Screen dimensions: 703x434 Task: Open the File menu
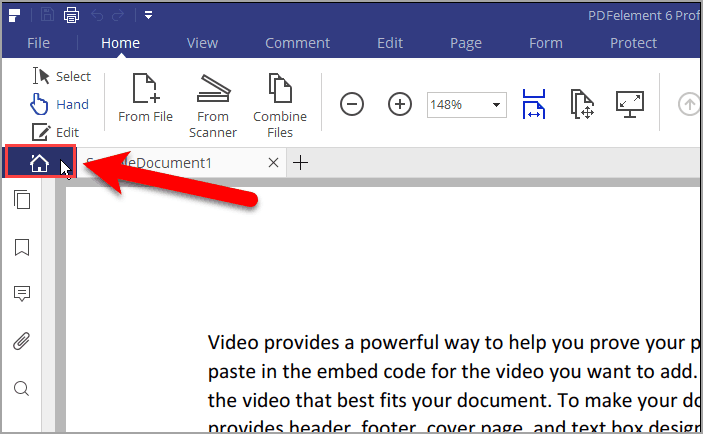point(38,43)
